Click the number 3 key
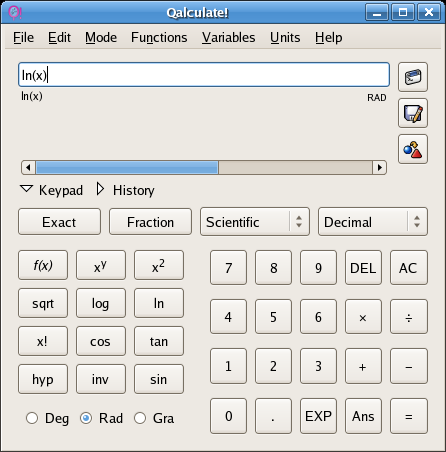This screenshot has height=452, width=446. [x=318, y=366]
